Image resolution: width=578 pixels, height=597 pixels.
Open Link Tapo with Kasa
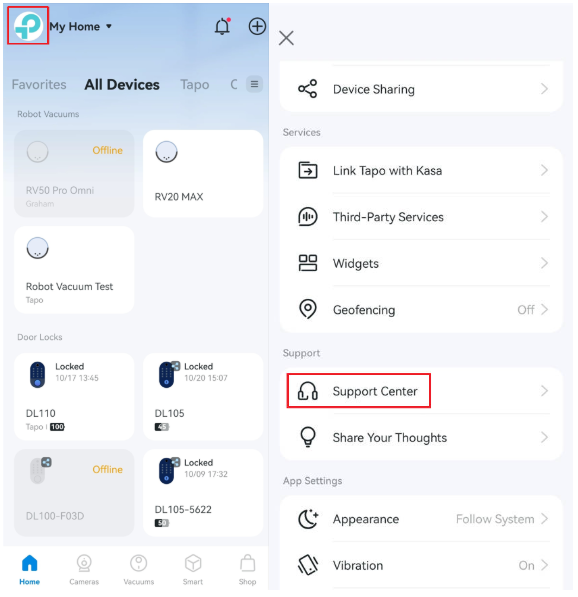(x=422, y=170)
